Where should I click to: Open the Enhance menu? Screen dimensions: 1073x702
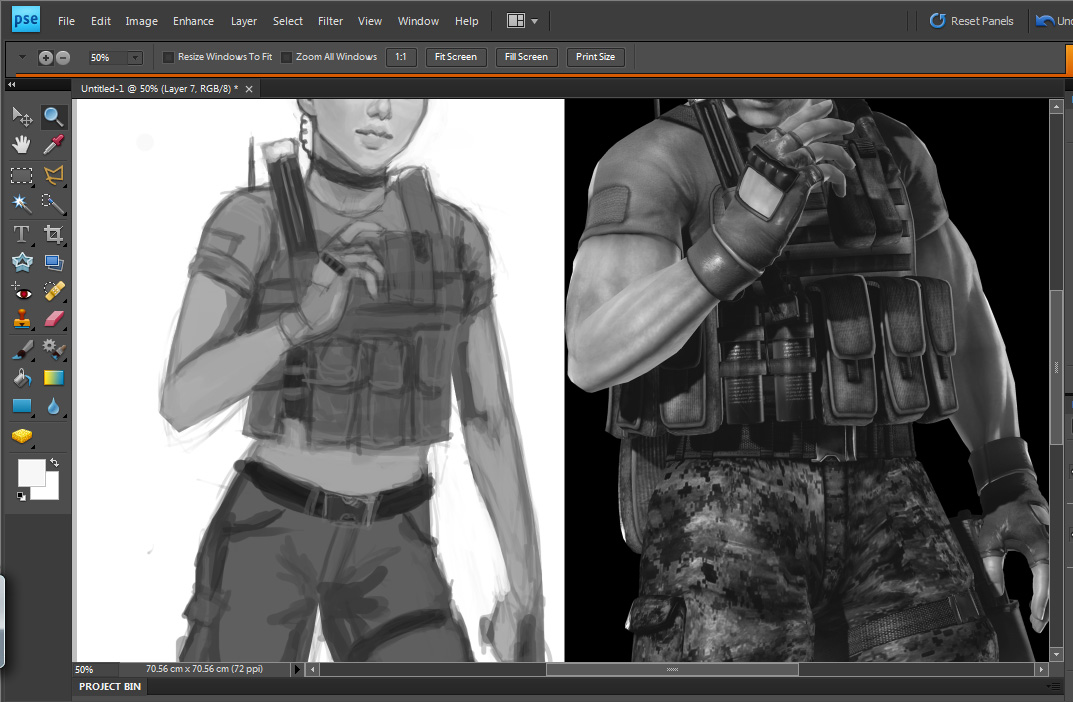193,21
